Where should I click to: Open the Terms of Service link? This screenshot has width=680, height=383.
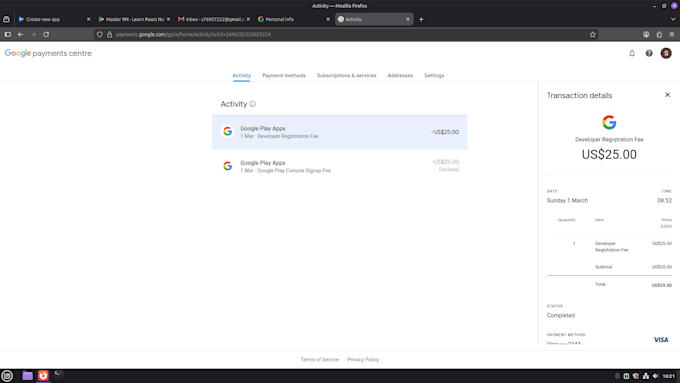[x=320, y=360]
